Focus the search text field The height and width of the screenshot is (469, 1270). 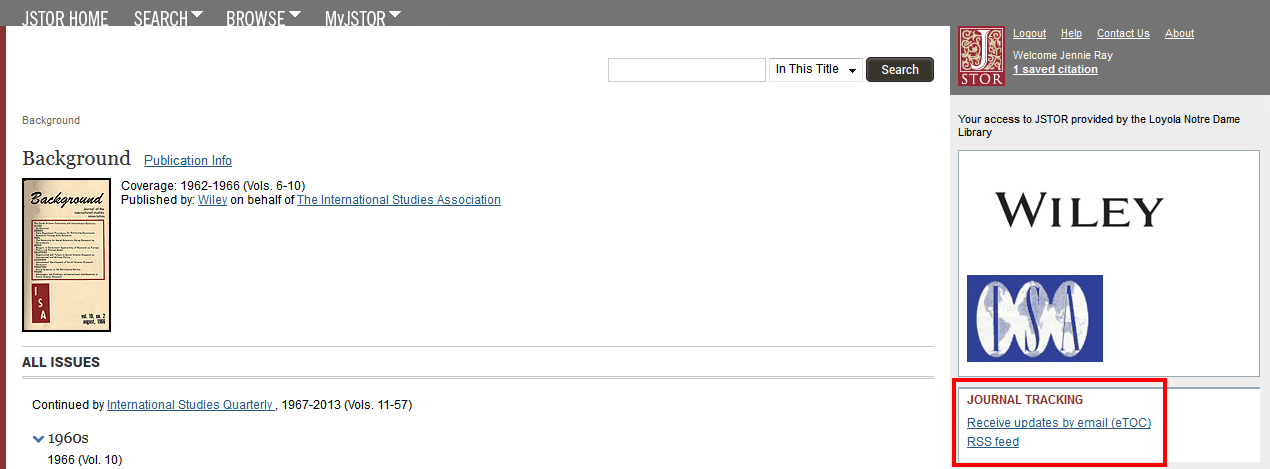(x=686, y=70)
